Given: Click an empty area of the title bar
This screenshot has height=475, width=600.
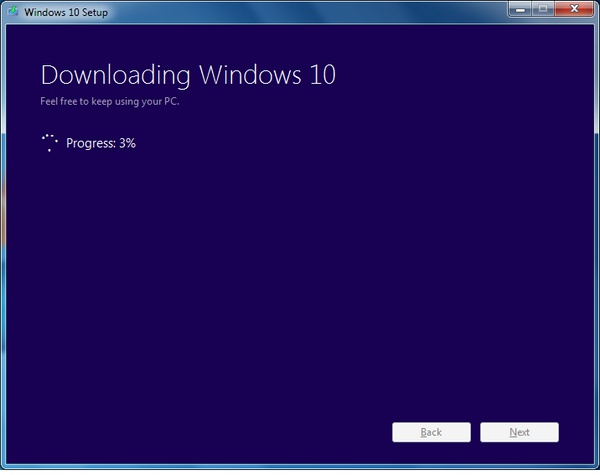Looking at the screenshot, I should coord(306,12).
